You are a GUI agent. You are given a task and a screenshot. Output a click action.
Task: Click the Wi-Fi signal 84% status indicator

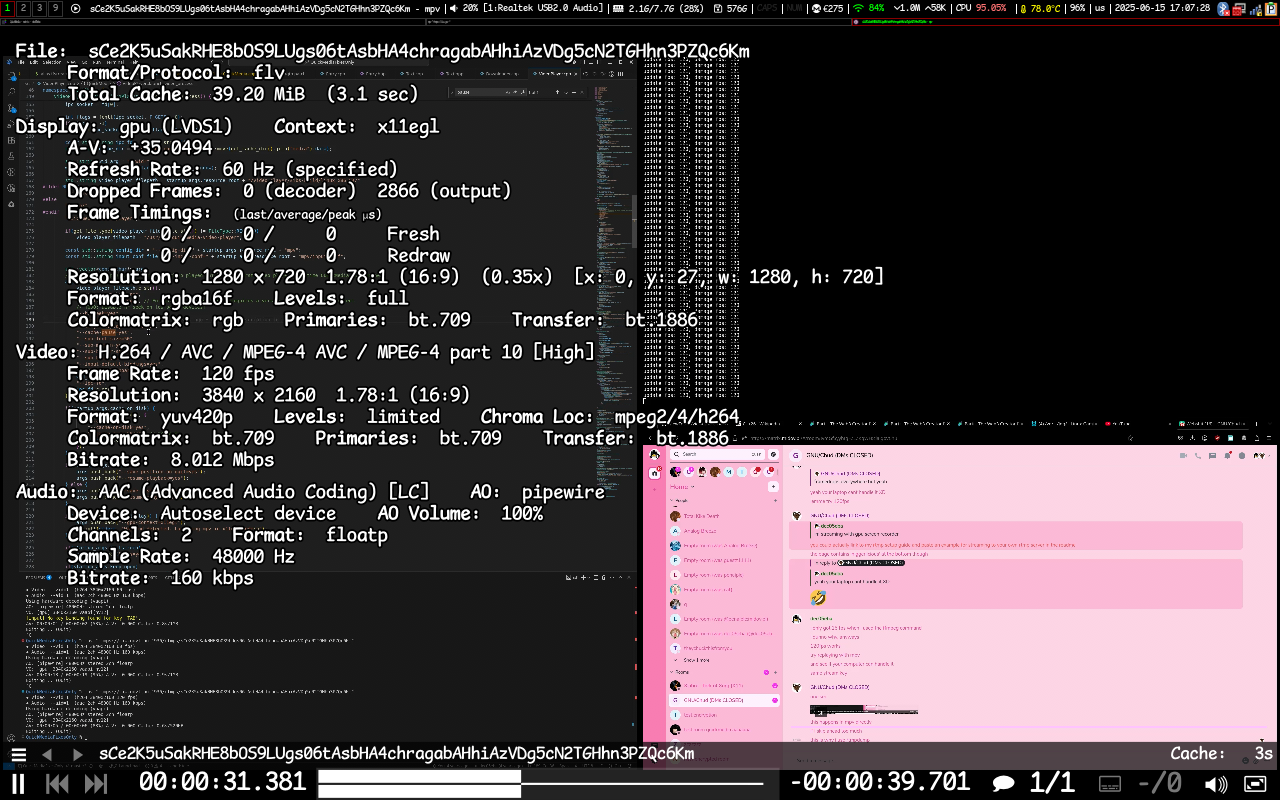868,8
